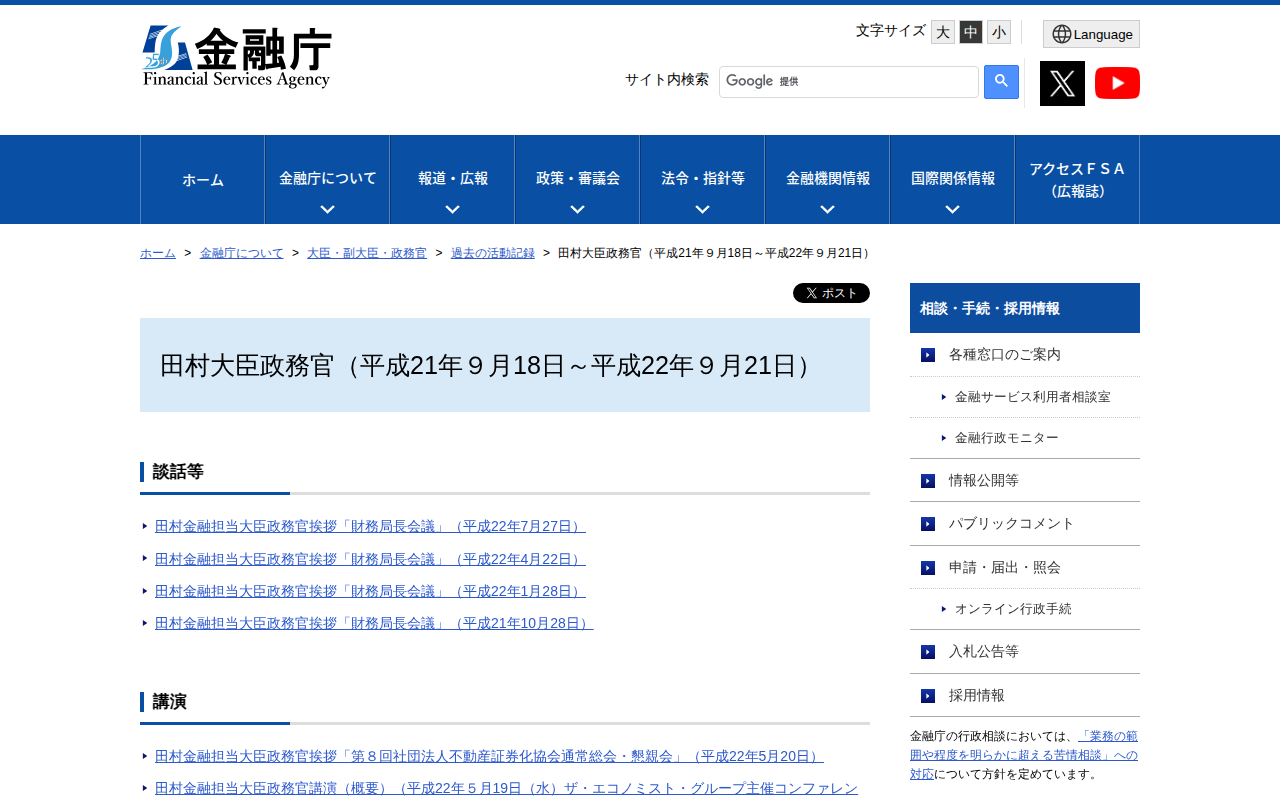Click the blue search magnifier button
The image size is (1280, 800).
1001,82
